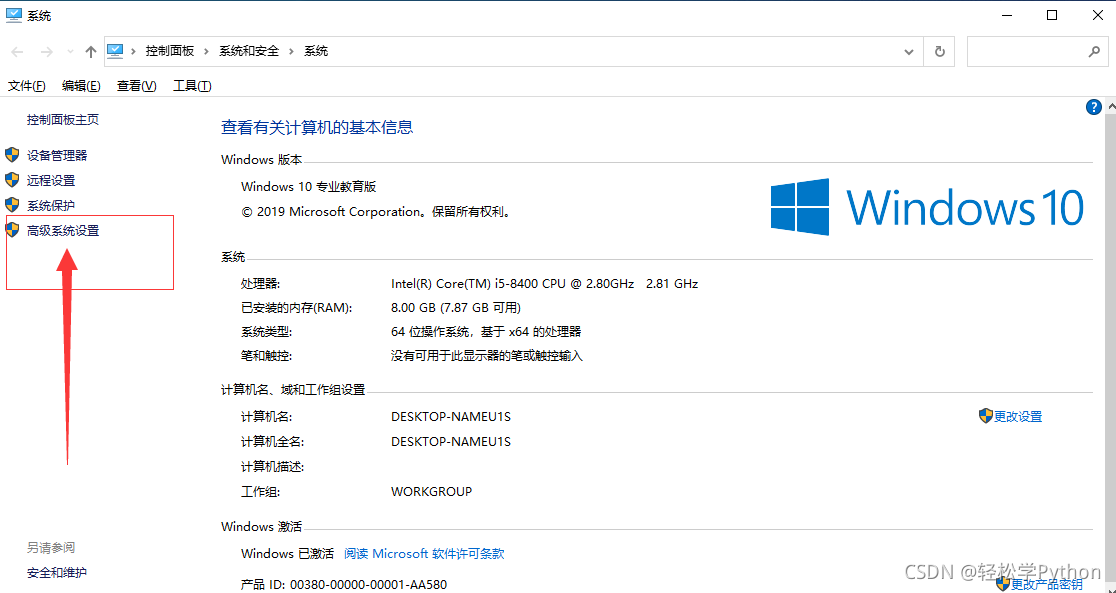Open the 文件(F) menu
The image size is (1116, 593).
pos(27,86)
